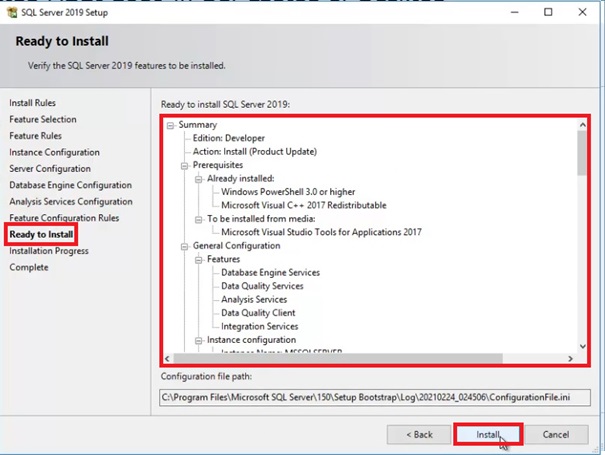The image size is (605, 455).
Task: Select the Already installed: label
Action: 241,179
